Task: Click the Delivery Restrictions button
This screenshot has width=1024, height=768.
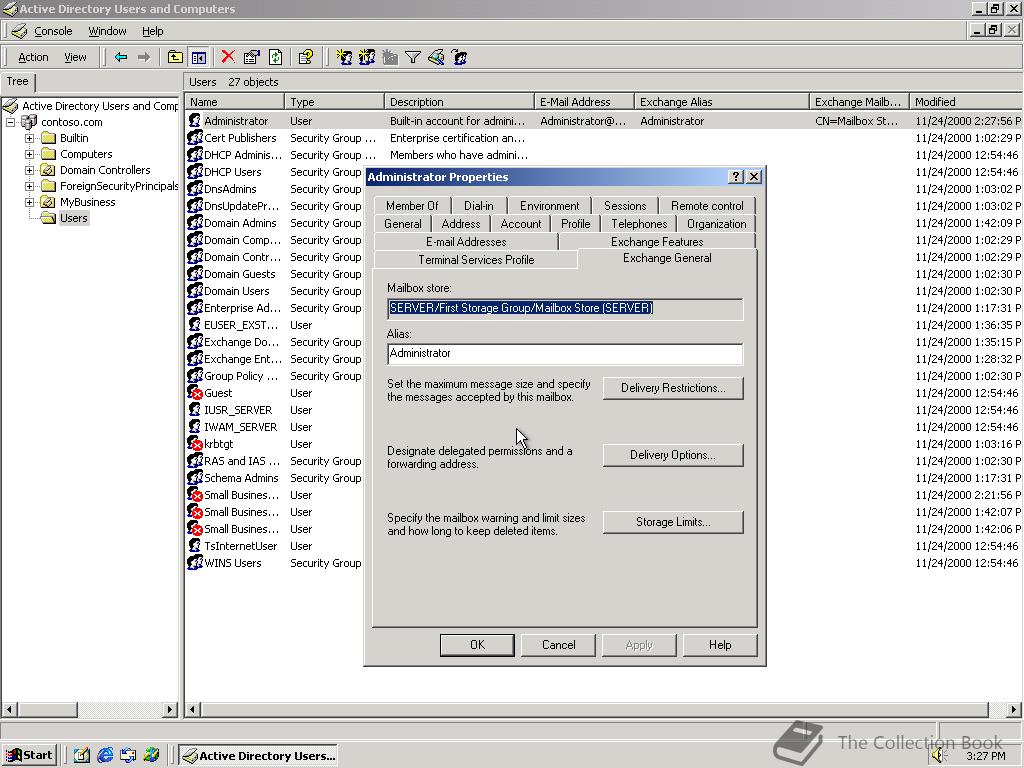Action: (673, 388)
